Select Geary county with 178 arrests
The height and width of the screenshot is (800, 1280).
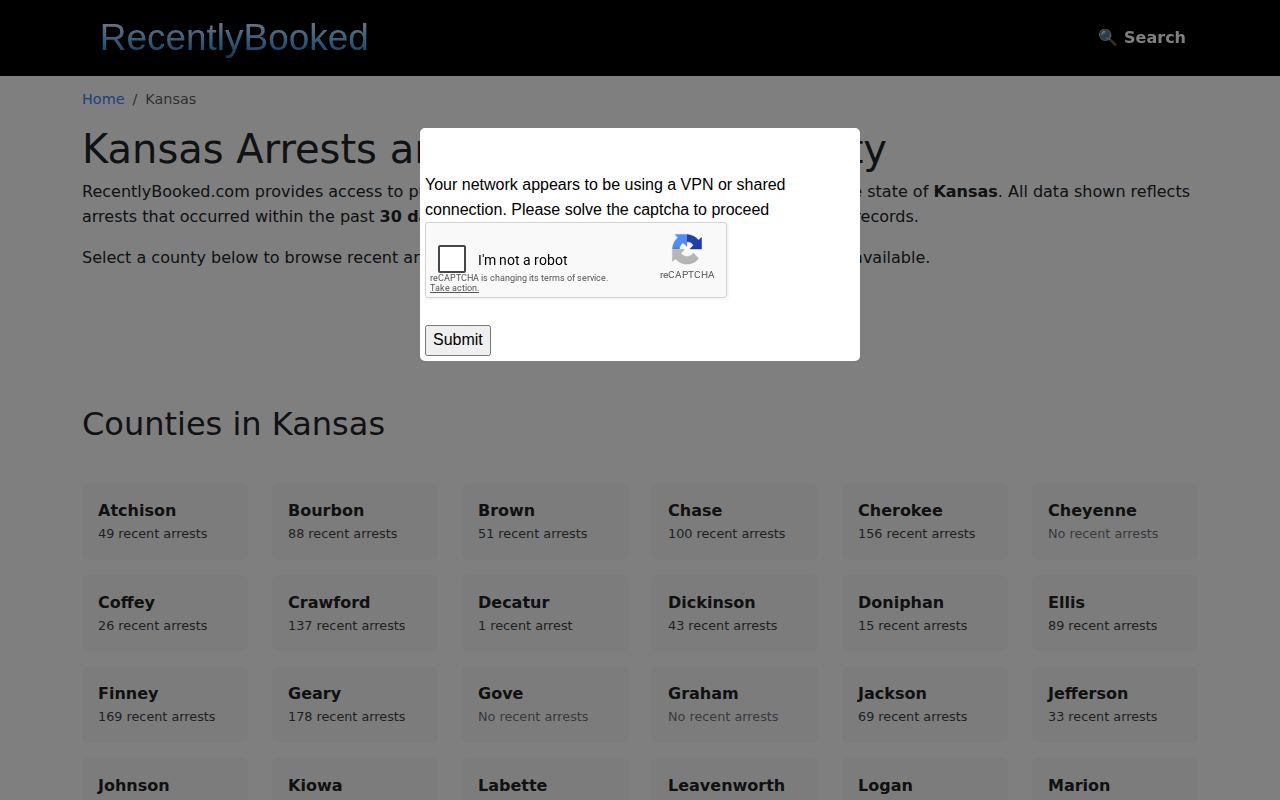(355, 704)
